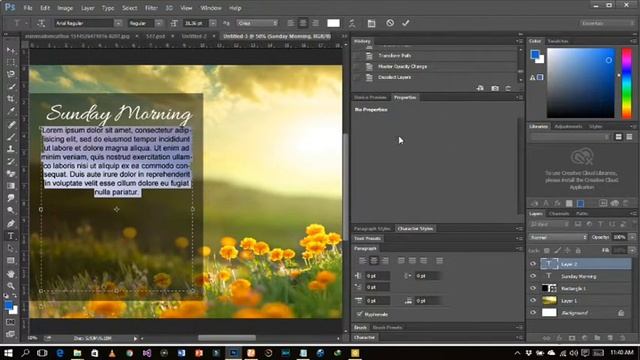Click the rainbow hue slider strip
This screenshot has height=360, width=640.
pos(627,83)
